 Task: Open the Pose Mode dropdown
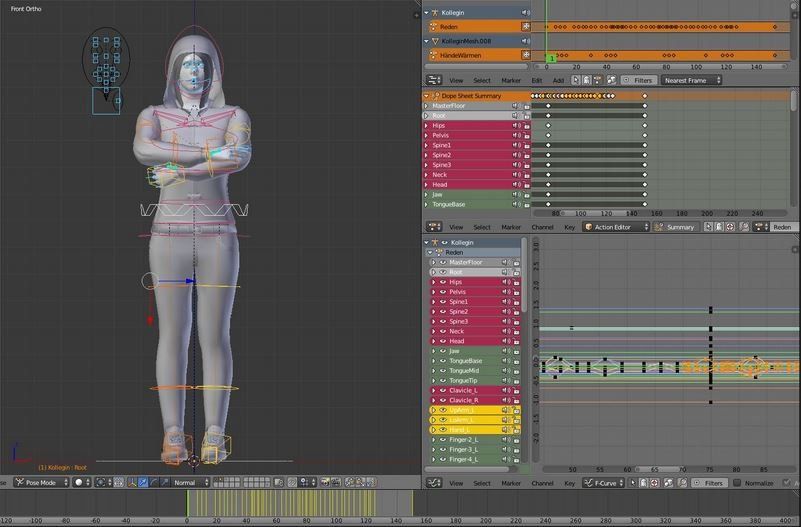40,482
